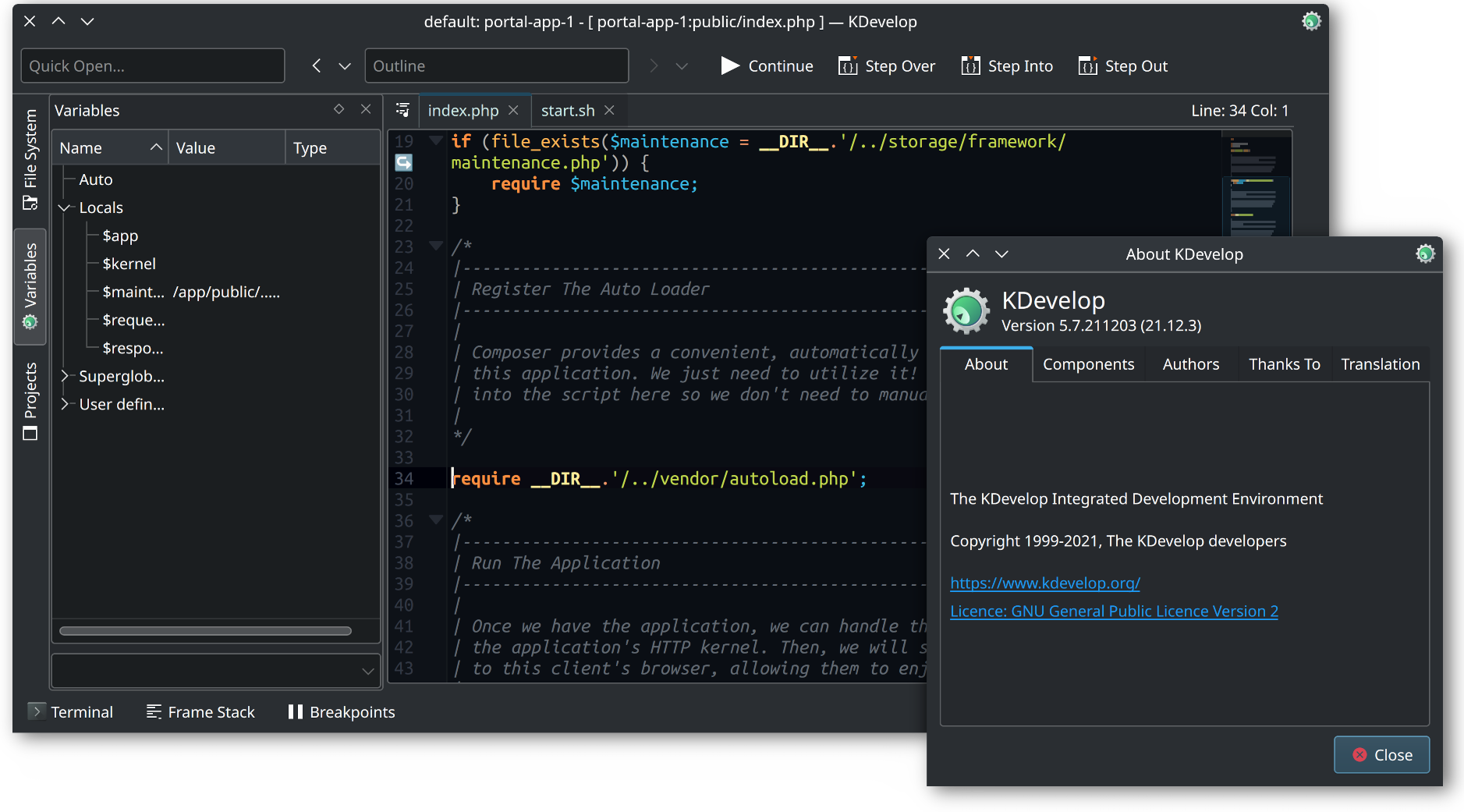Detach the Variables panel with the diamond icon
The image size is (1464, 812).
coord(339,109)
